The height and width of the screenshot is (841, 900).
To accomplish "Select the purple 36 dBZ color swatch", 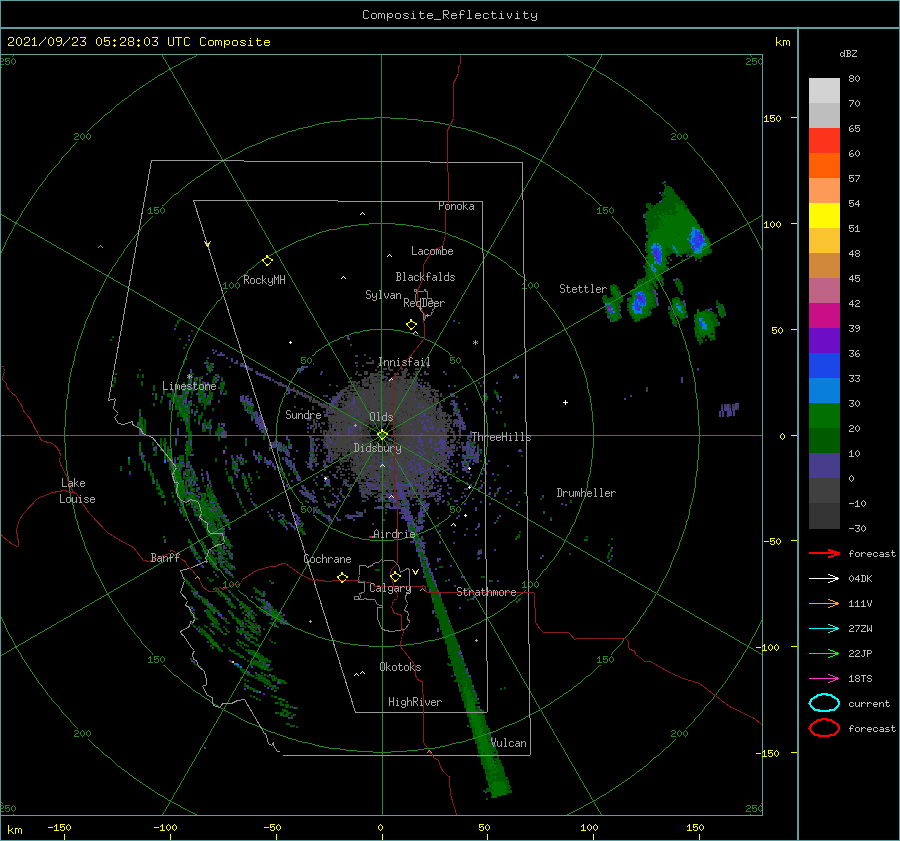I will click(x=824, y=340).
